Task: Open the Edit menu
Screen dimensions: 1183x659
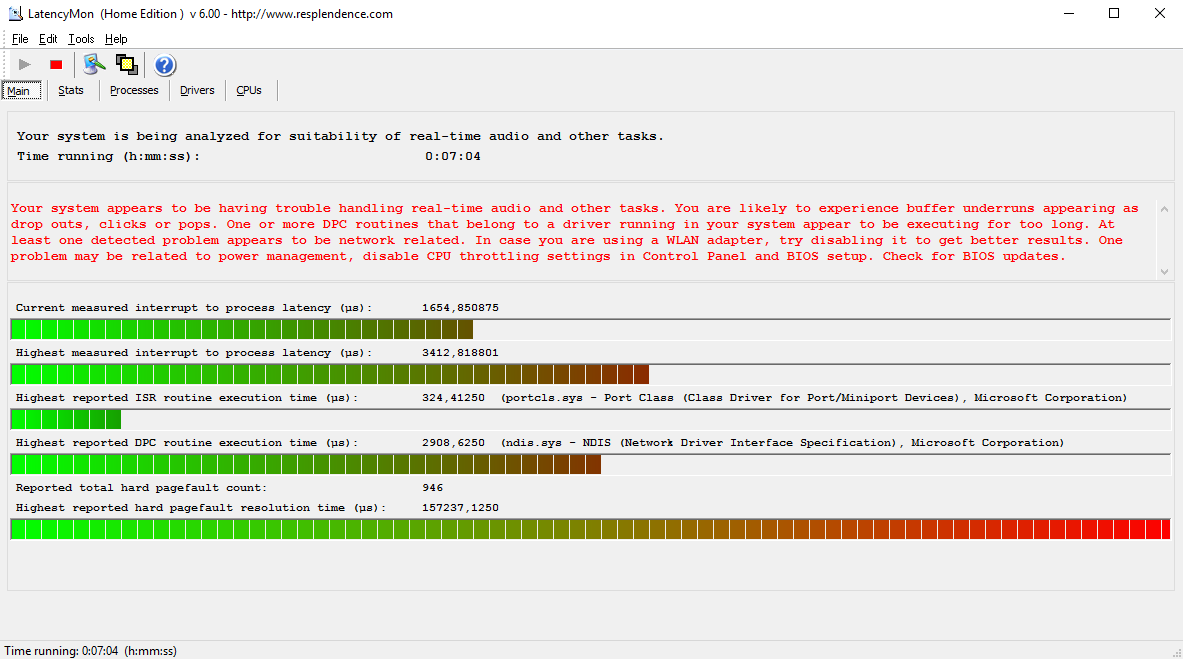Action: pyautogui.click(x=48, y=39)
